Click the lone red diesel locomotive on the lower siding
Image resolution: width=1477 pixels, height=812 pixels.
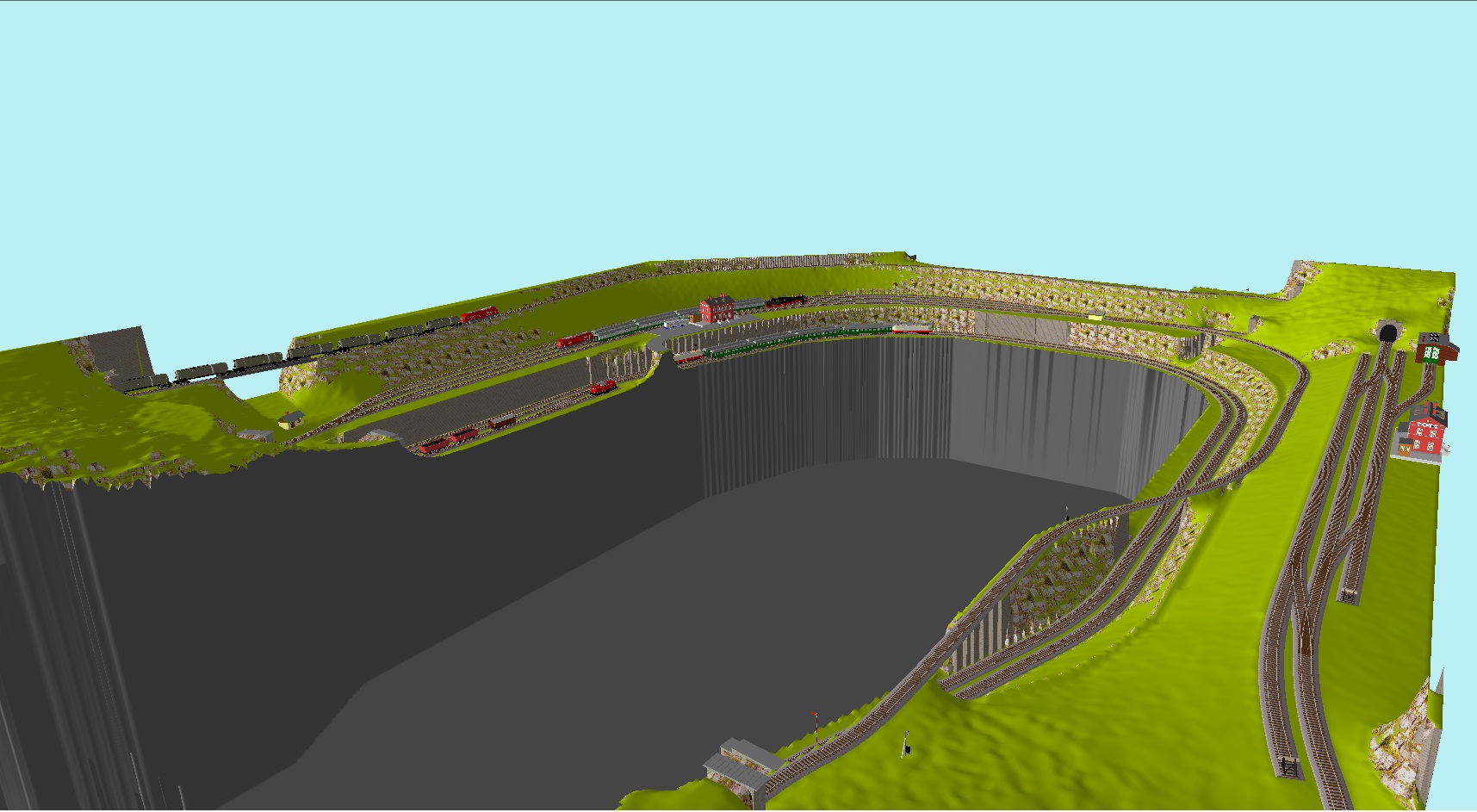point(603,387)
